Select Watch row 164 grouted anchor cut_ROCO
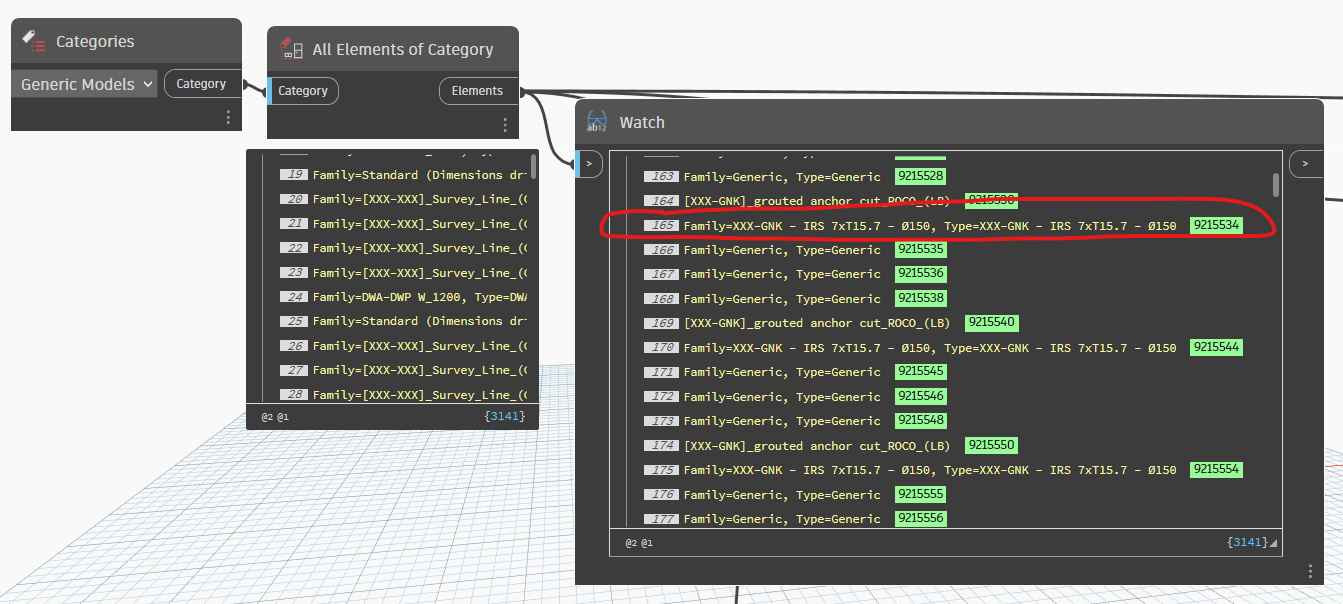The image size is (1343, 604). 816,200
